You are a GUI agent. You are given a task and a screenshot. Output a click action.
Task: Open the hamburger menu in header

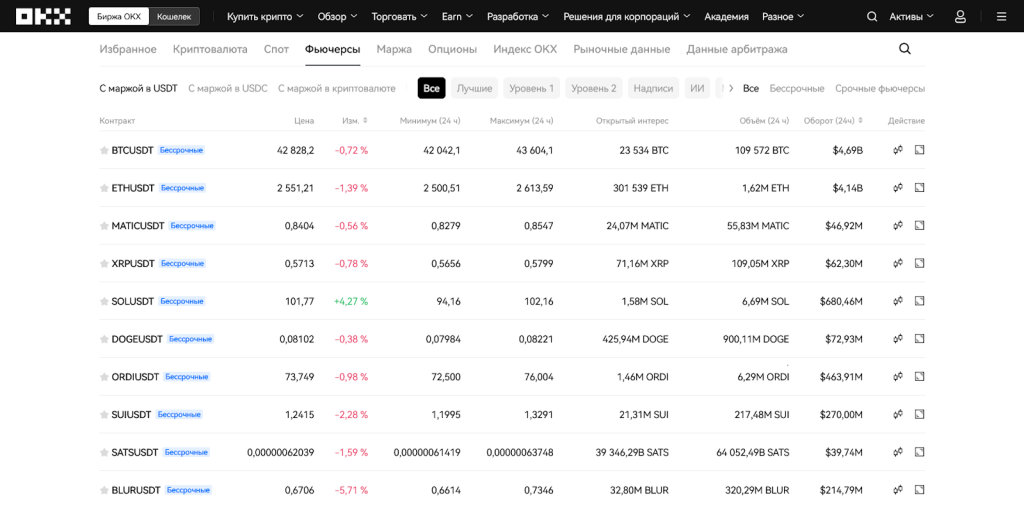coord(1001,17)
